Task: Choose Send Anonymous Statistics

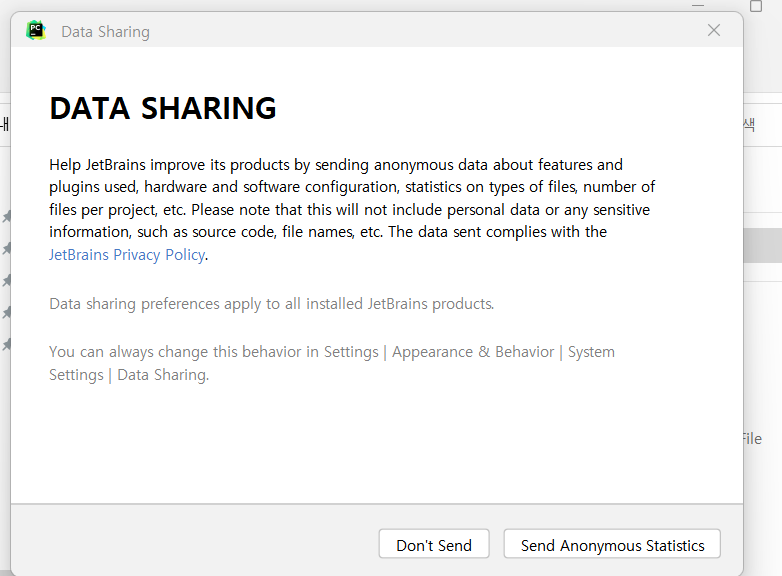Action: coord(612,544)
